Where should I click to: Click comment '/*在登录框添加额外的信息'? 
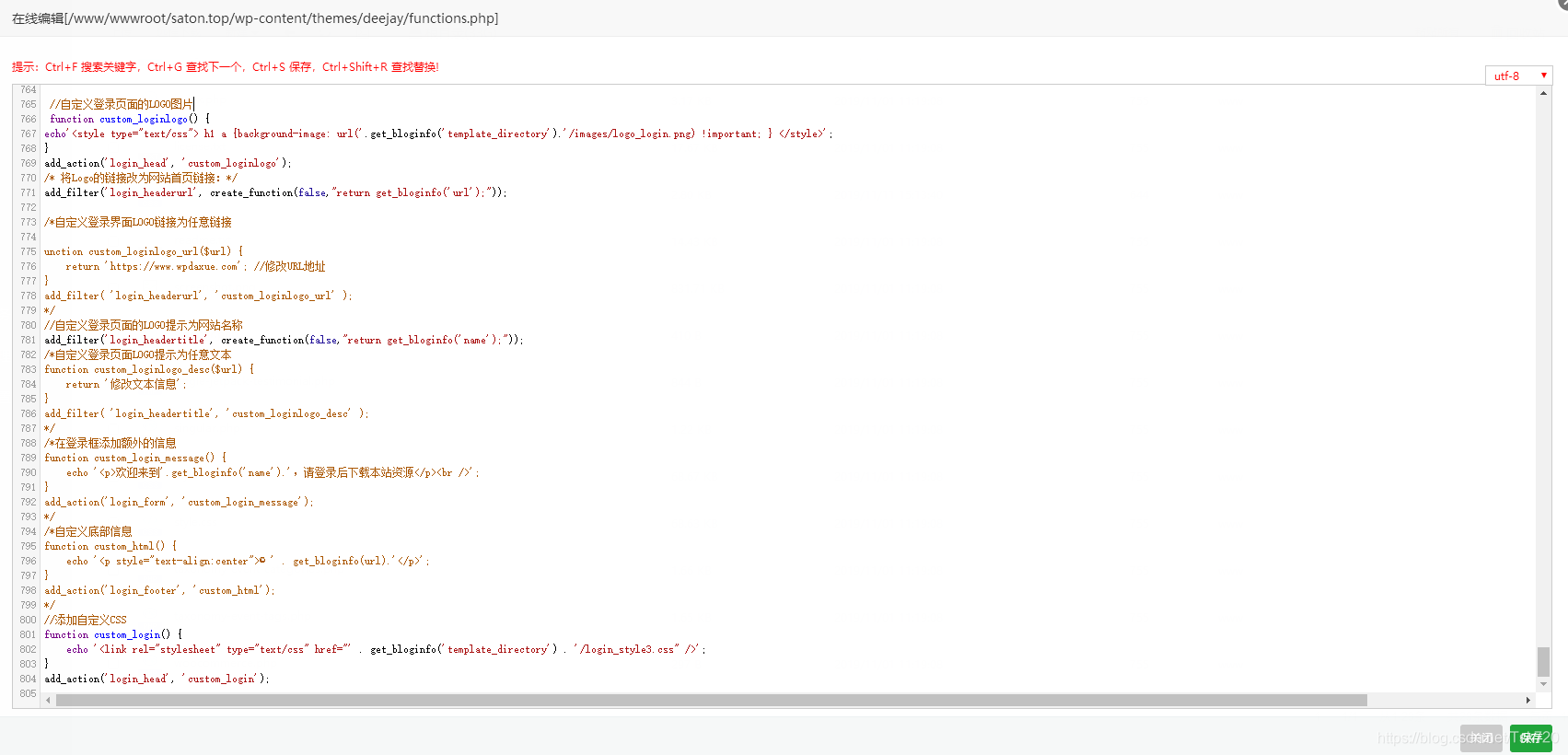click(x=110, y=443)
